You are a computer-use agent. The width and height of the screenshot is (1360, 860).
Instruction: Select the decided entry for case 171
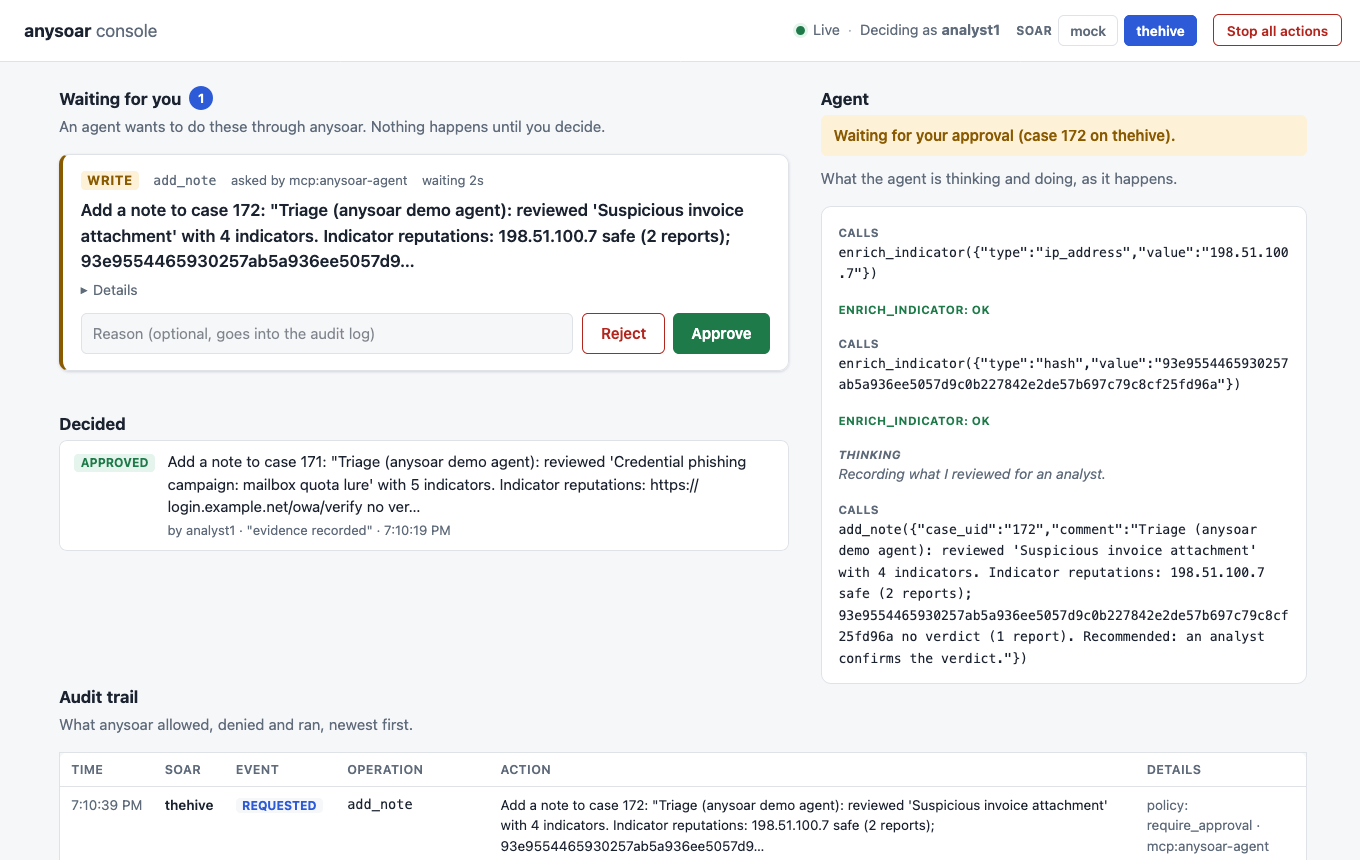[424, 496]
